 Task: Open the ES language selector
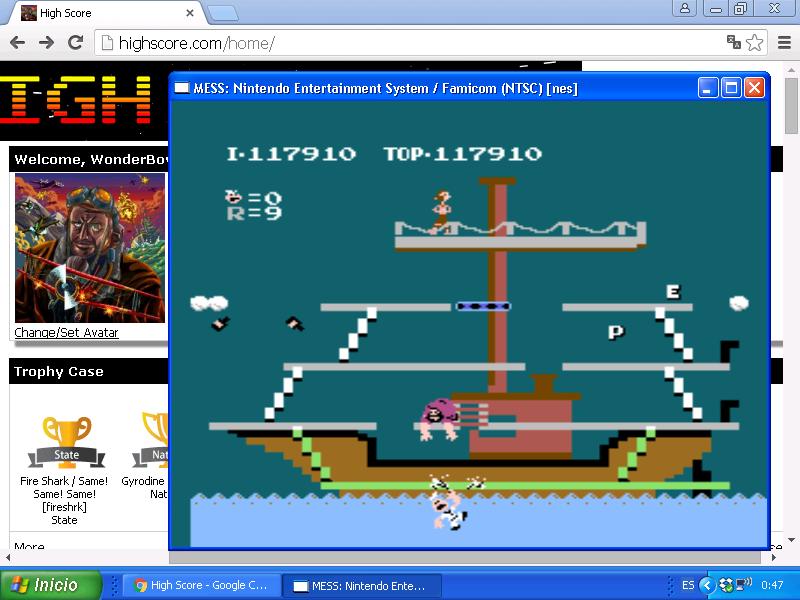[x=688, y=585]
